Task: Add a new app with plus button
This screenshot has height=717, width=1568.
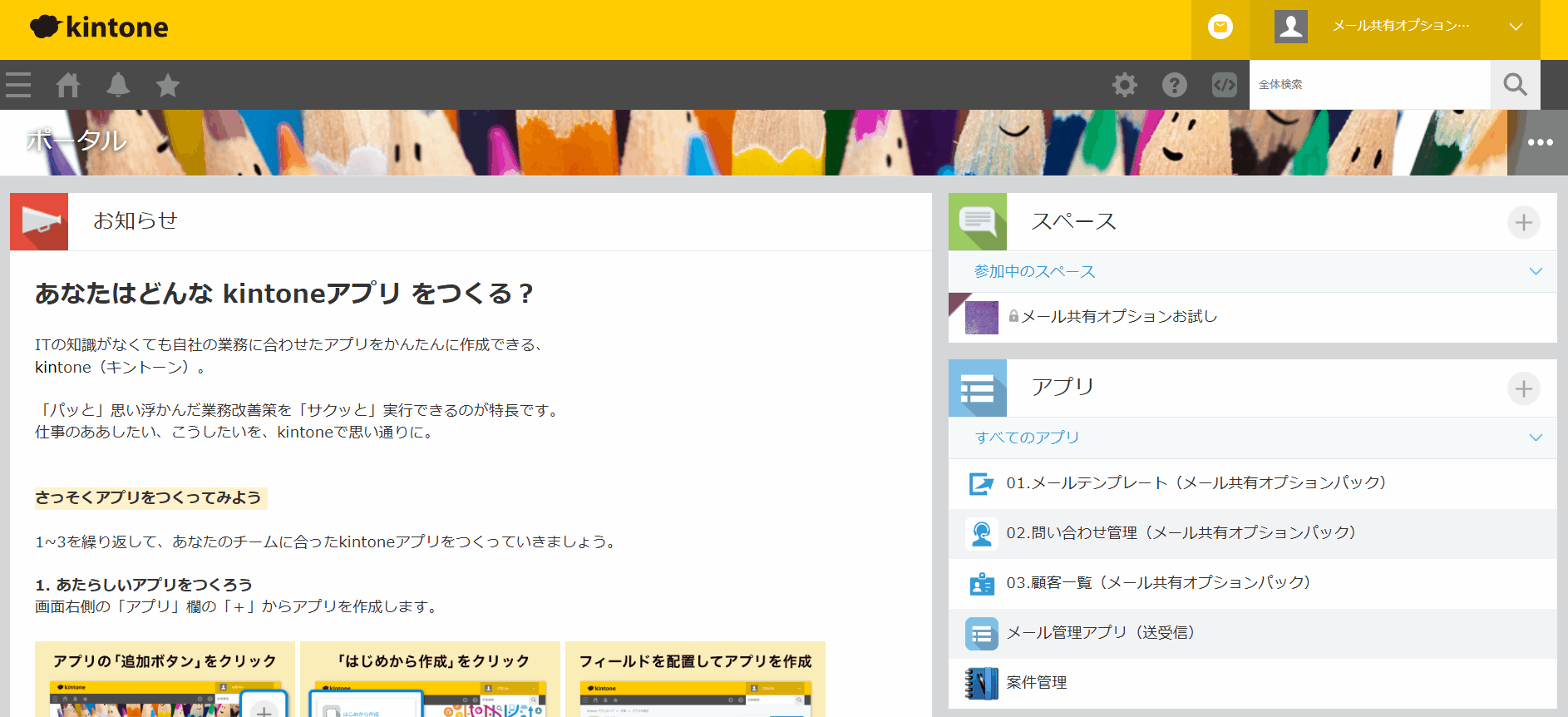Action: [x=1523, y=388]
